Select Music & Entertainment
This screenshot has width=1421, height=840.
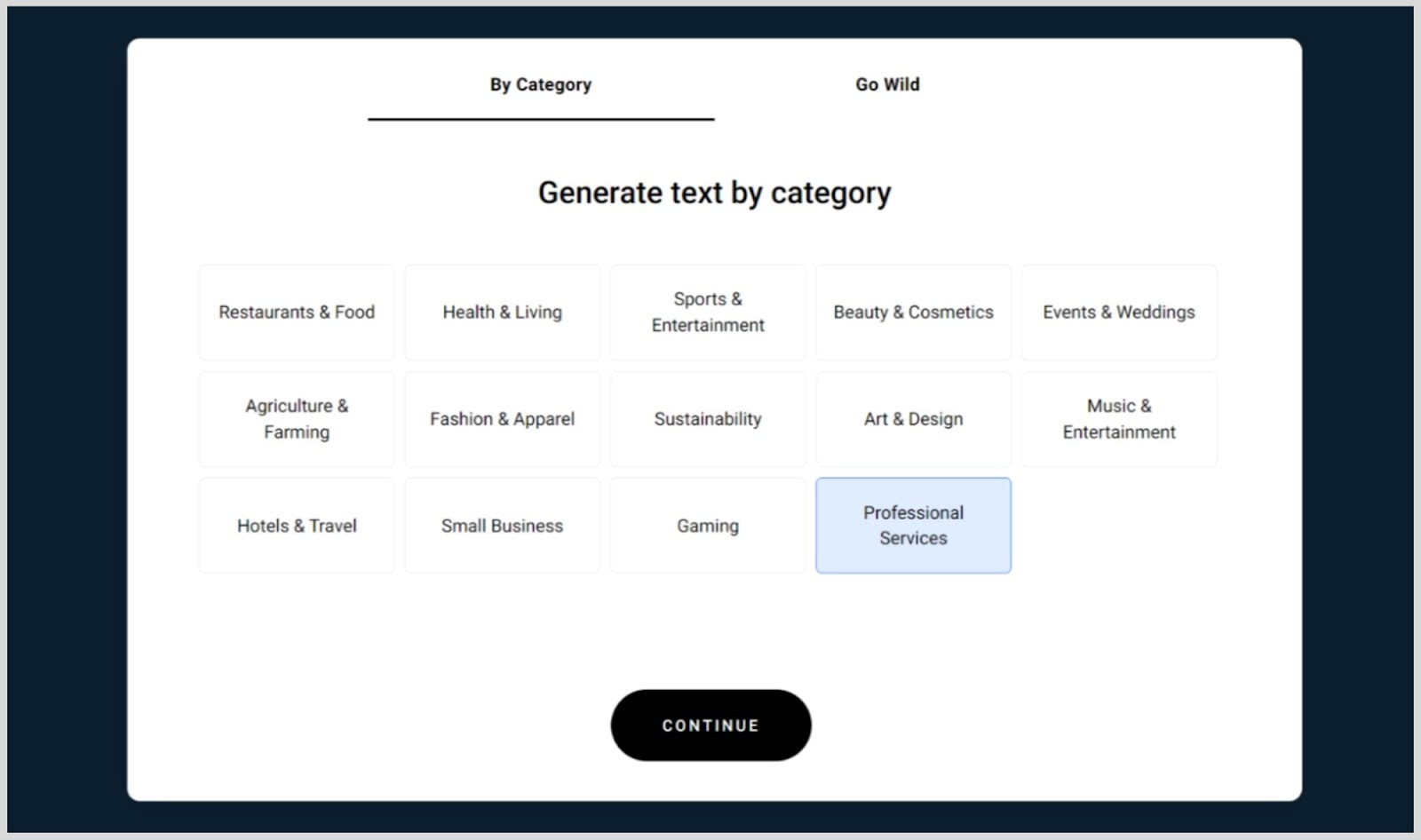point(1118,418)
